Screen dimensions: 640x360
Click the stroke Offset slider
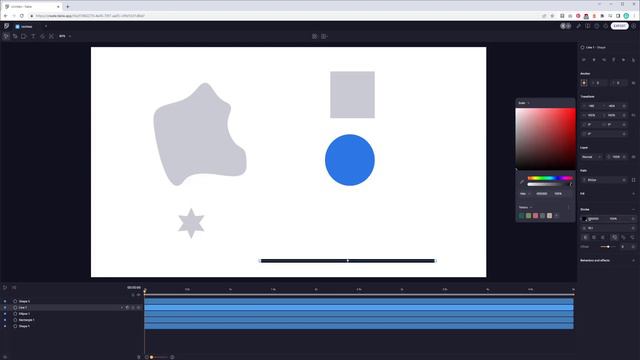click(x=608, y=247)
